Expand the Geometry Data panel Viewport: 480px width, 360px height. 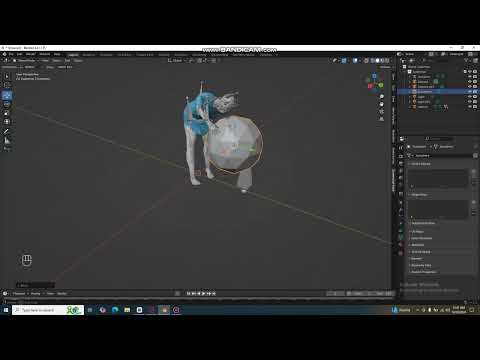[x=421, y=265]
